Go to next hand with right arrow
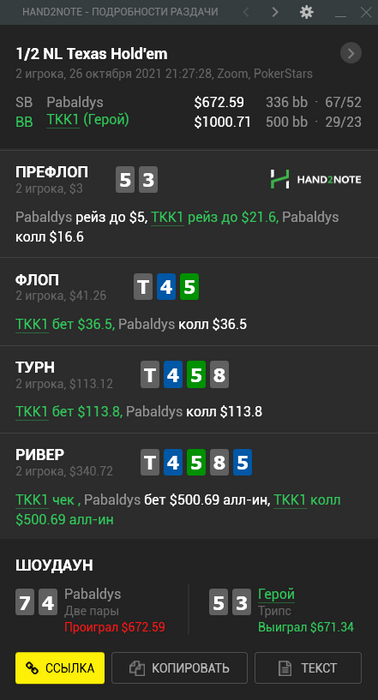Screen dimensions: 378x700 pos(275,12)
